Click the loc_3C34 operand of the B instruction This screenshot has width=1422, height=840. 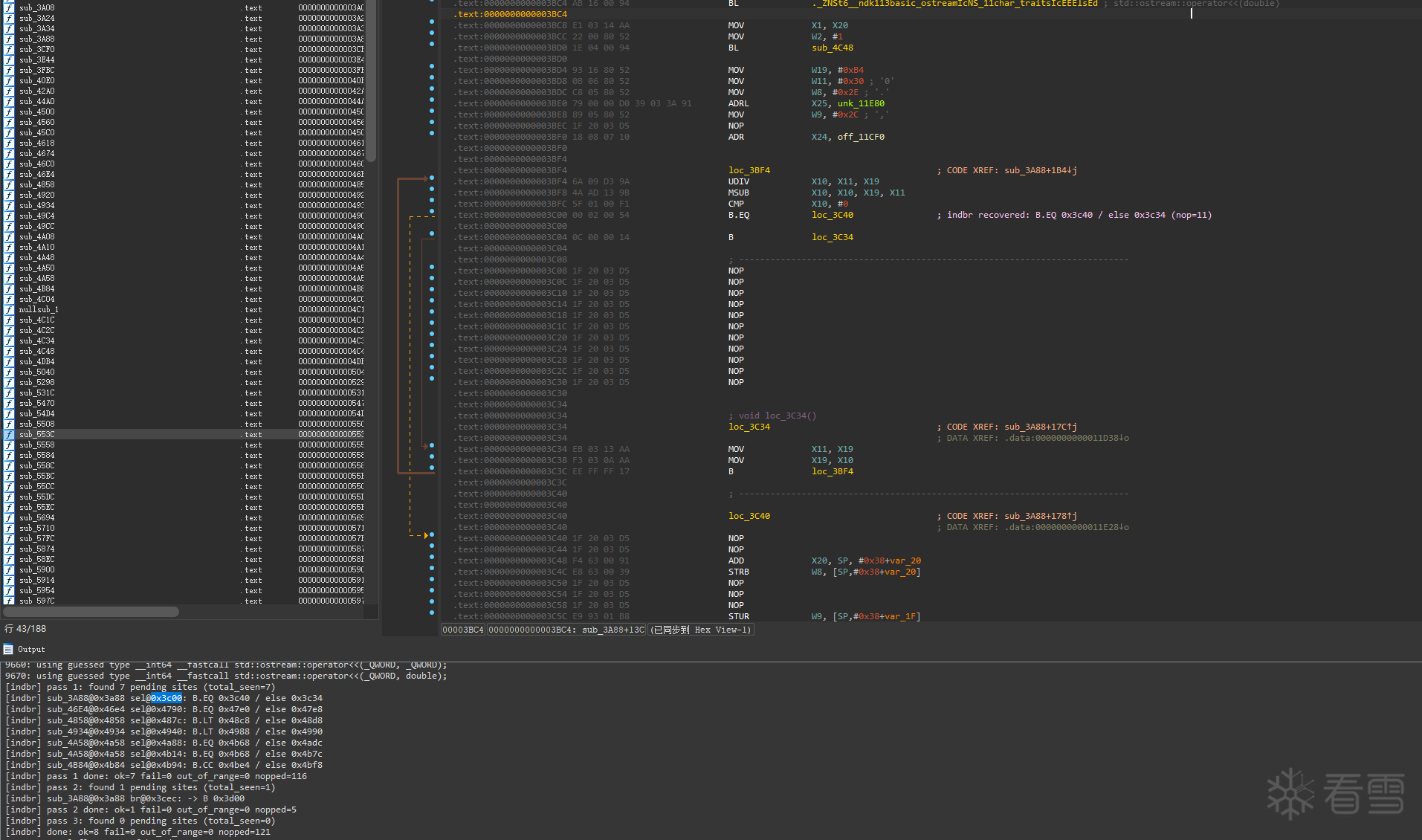833,237
